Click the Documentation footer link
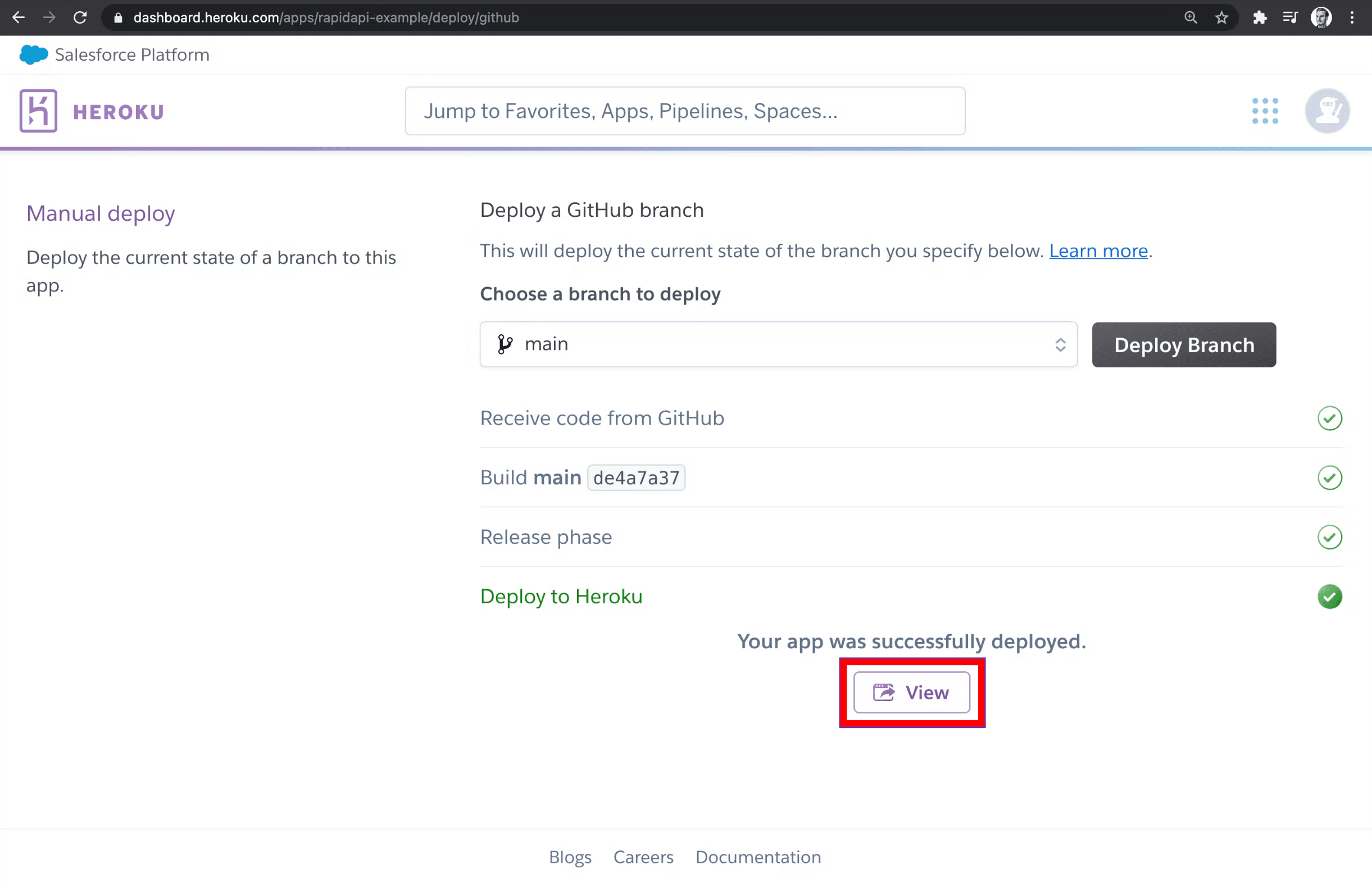 click(x=757, y=857)
